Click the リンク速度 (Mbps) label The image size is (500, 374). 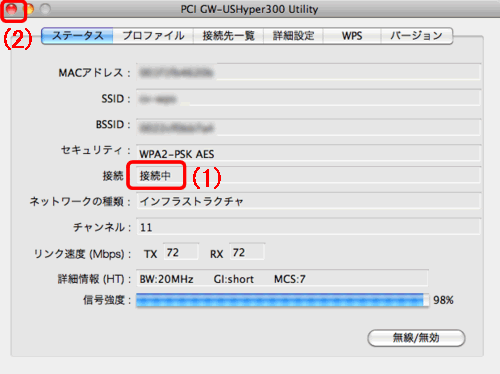[x=82, y=254]
